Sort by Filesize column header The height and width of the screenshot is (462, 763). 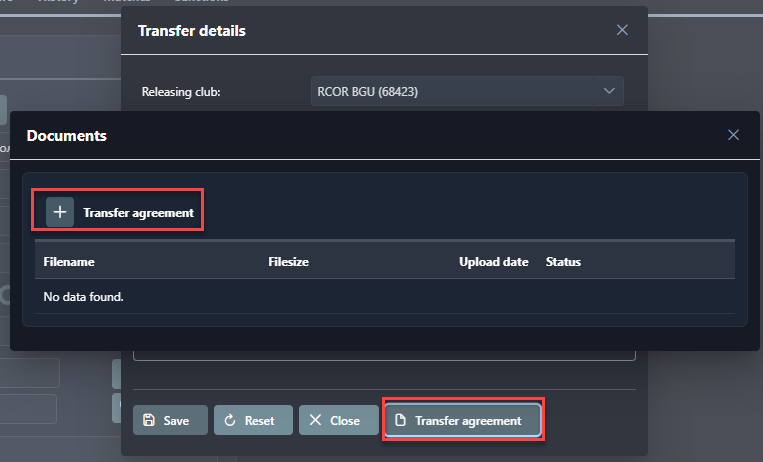click(288, 262)
